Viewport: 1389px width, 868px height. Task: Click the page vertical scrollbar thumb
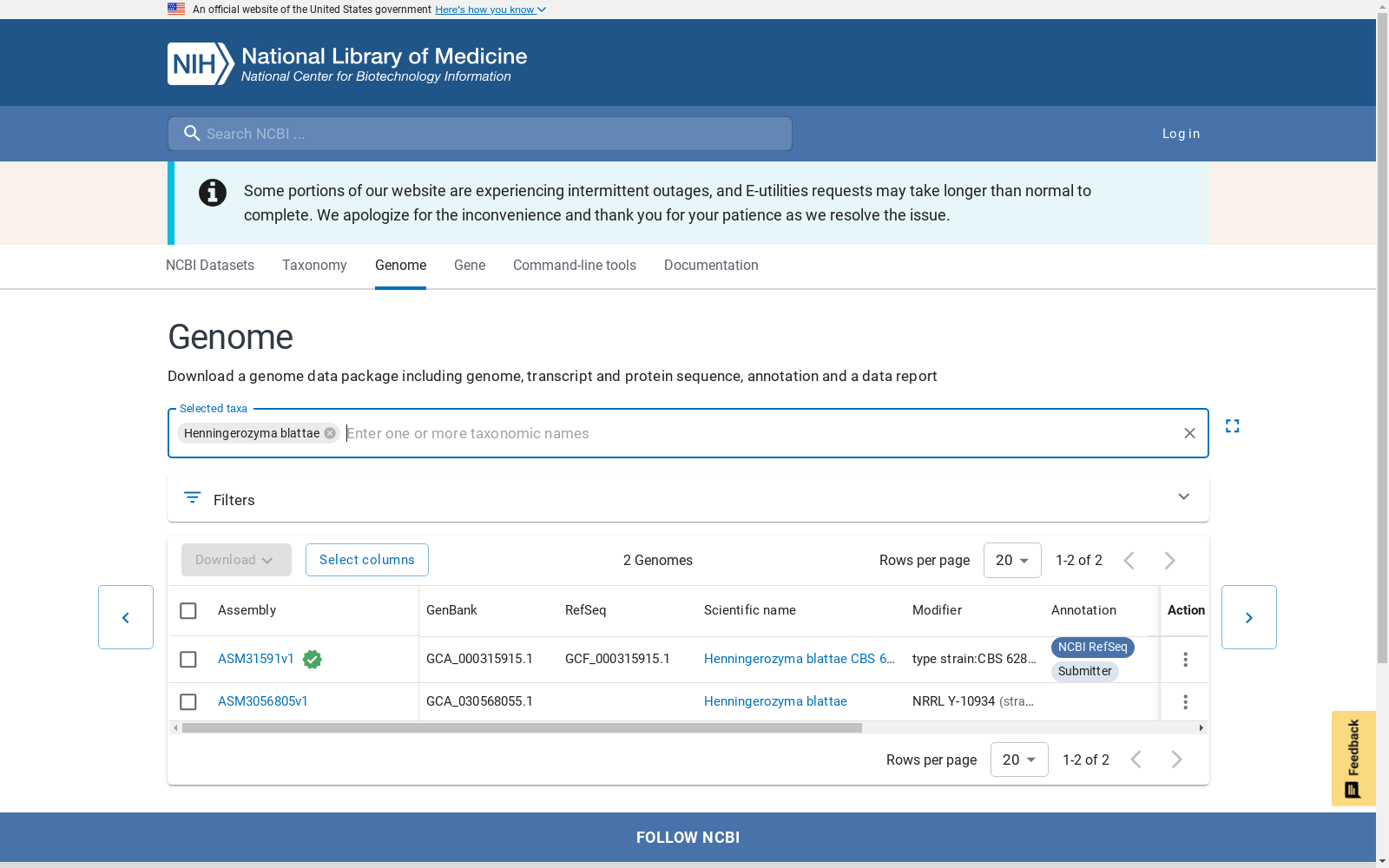[x=1383, y=340]
